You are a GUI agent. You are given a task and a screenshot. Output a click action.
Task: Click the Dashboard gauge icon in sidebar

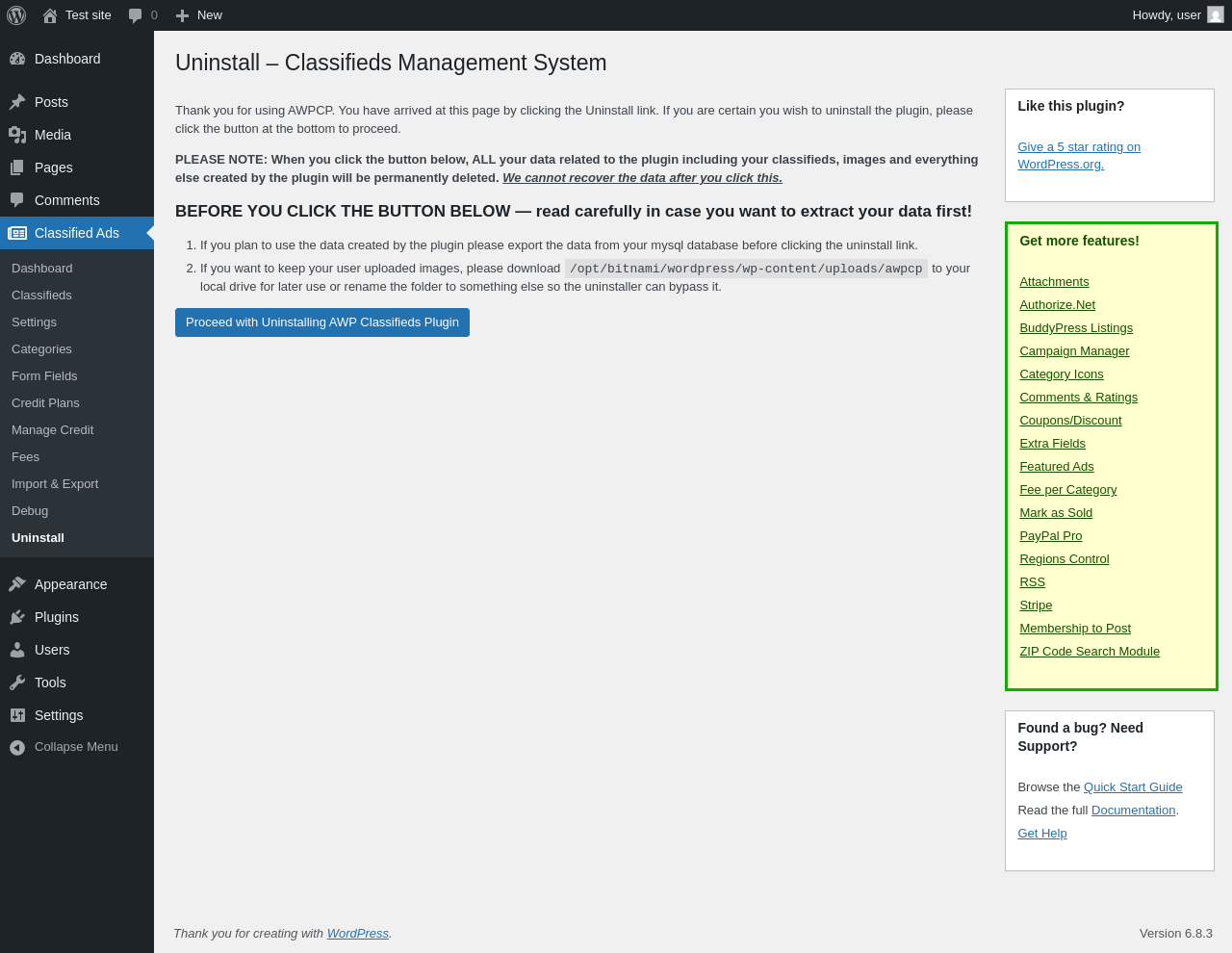[17, 59]
